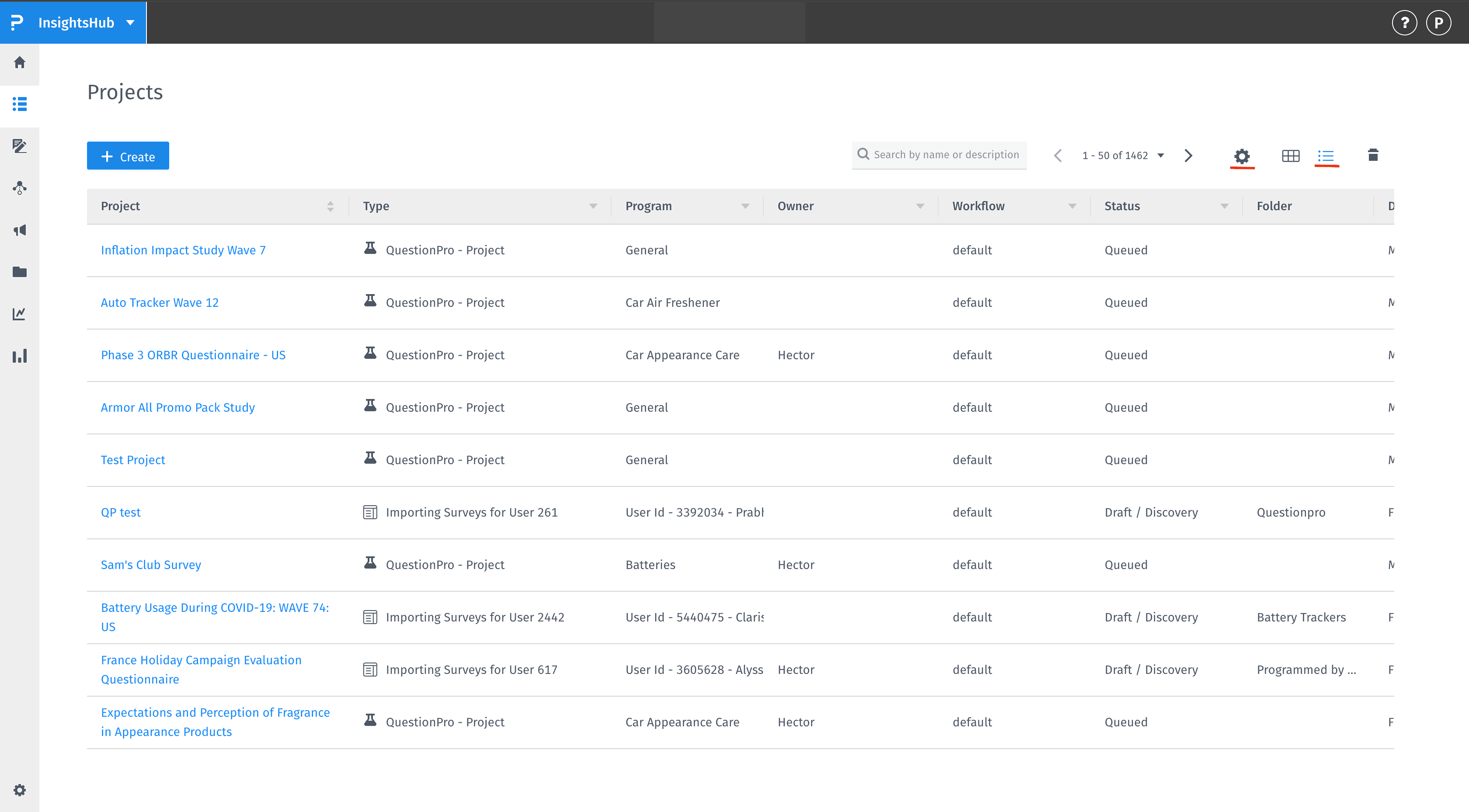Click the edit survey pencil sidebar icon
The height and width of the screenshot is (812, 1469).
point(19,146)
